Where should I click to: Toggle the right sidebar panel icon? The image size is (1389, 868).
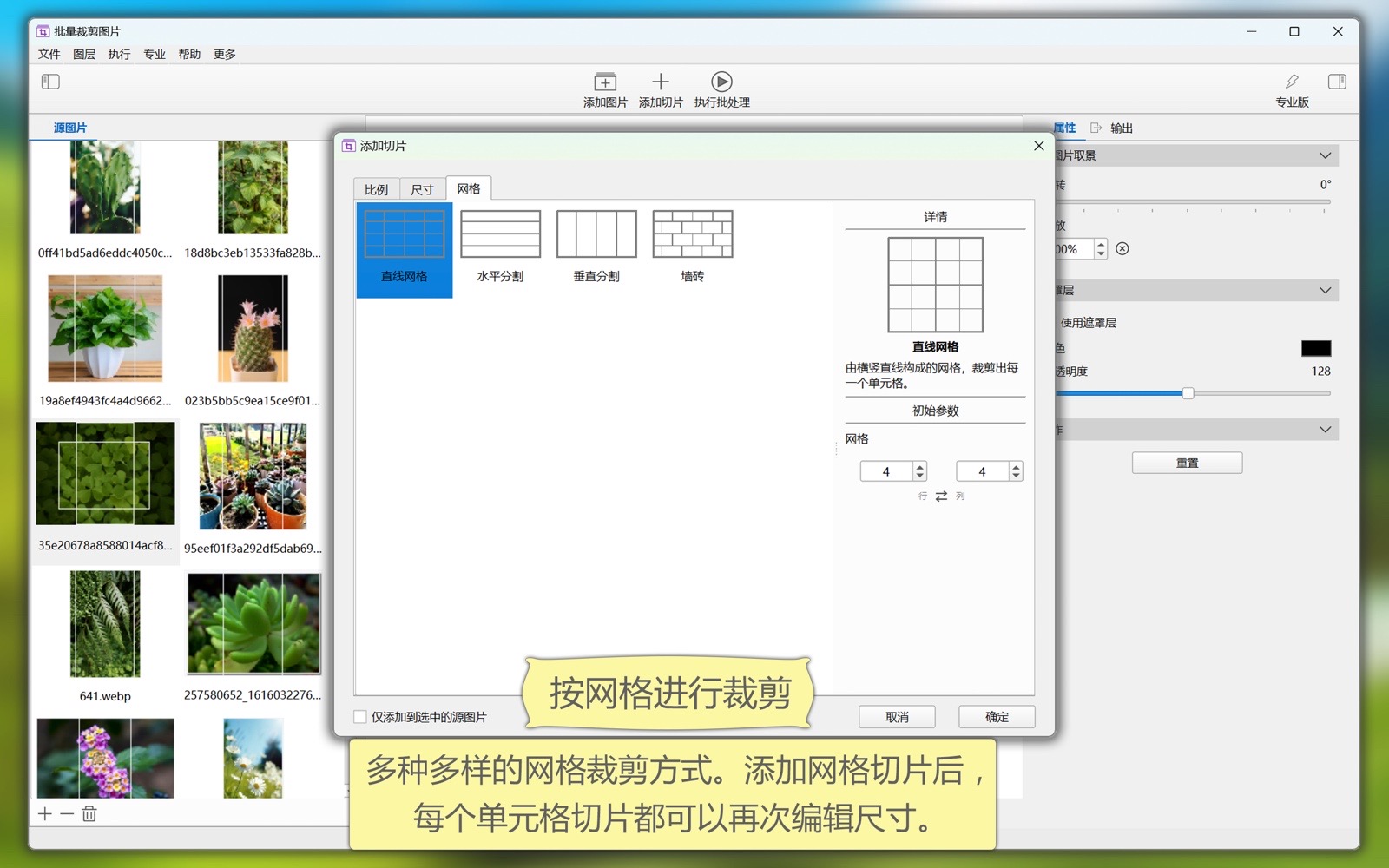[x=1336, y=82]
